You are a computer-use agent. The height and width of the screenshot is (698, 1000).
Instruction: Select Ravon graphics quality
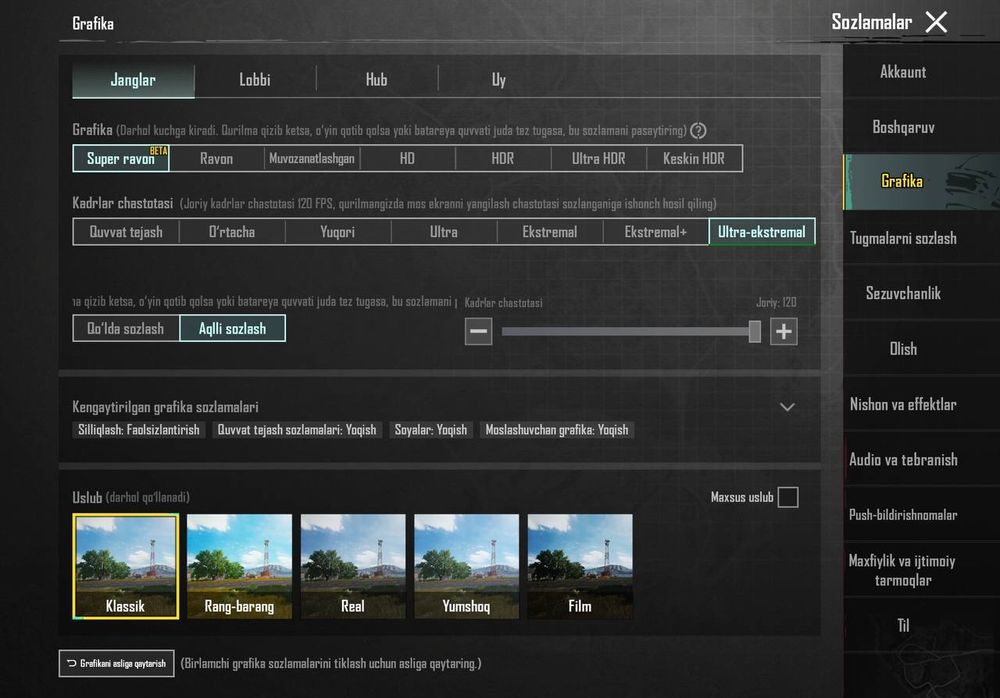point(216,158)
